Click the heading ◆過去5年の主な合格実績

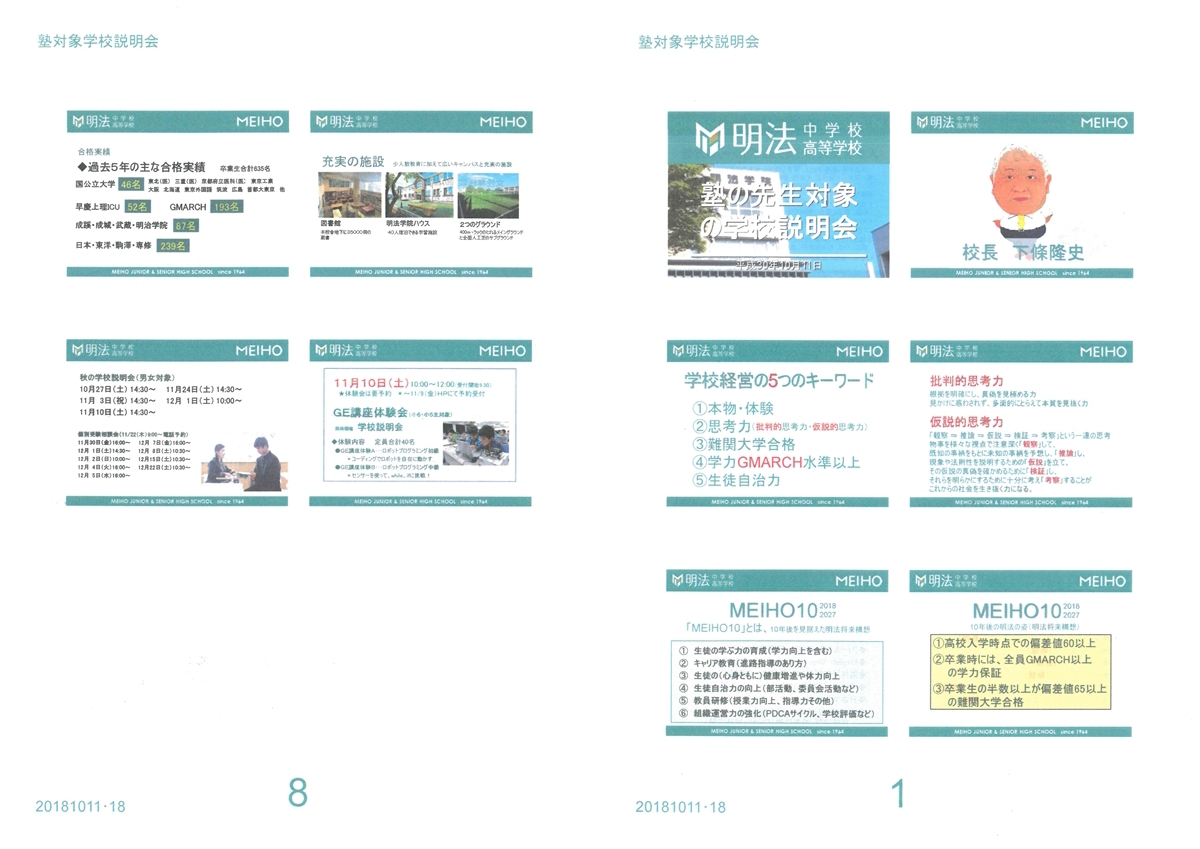pyautogui.click(x=141, y=167)
